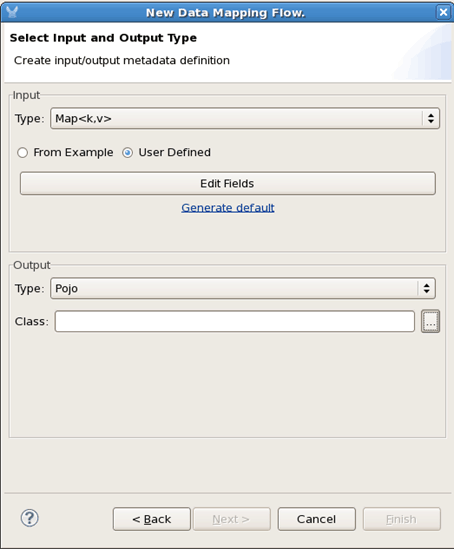Open the Output Type Pojo dropdown

click(243, 288)
